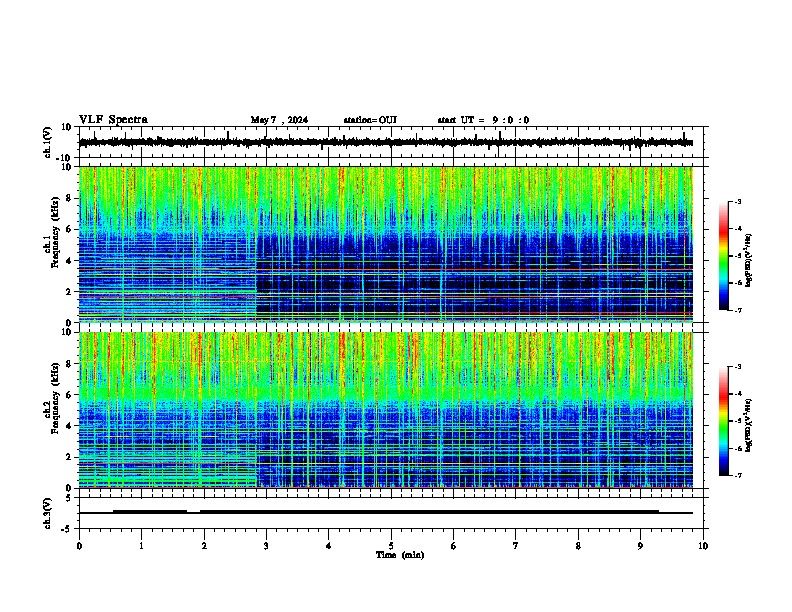Click the "4" kHz tick of ch.2 spectrogram
Viewport: 792px width, 612px height.
point(69,426)
